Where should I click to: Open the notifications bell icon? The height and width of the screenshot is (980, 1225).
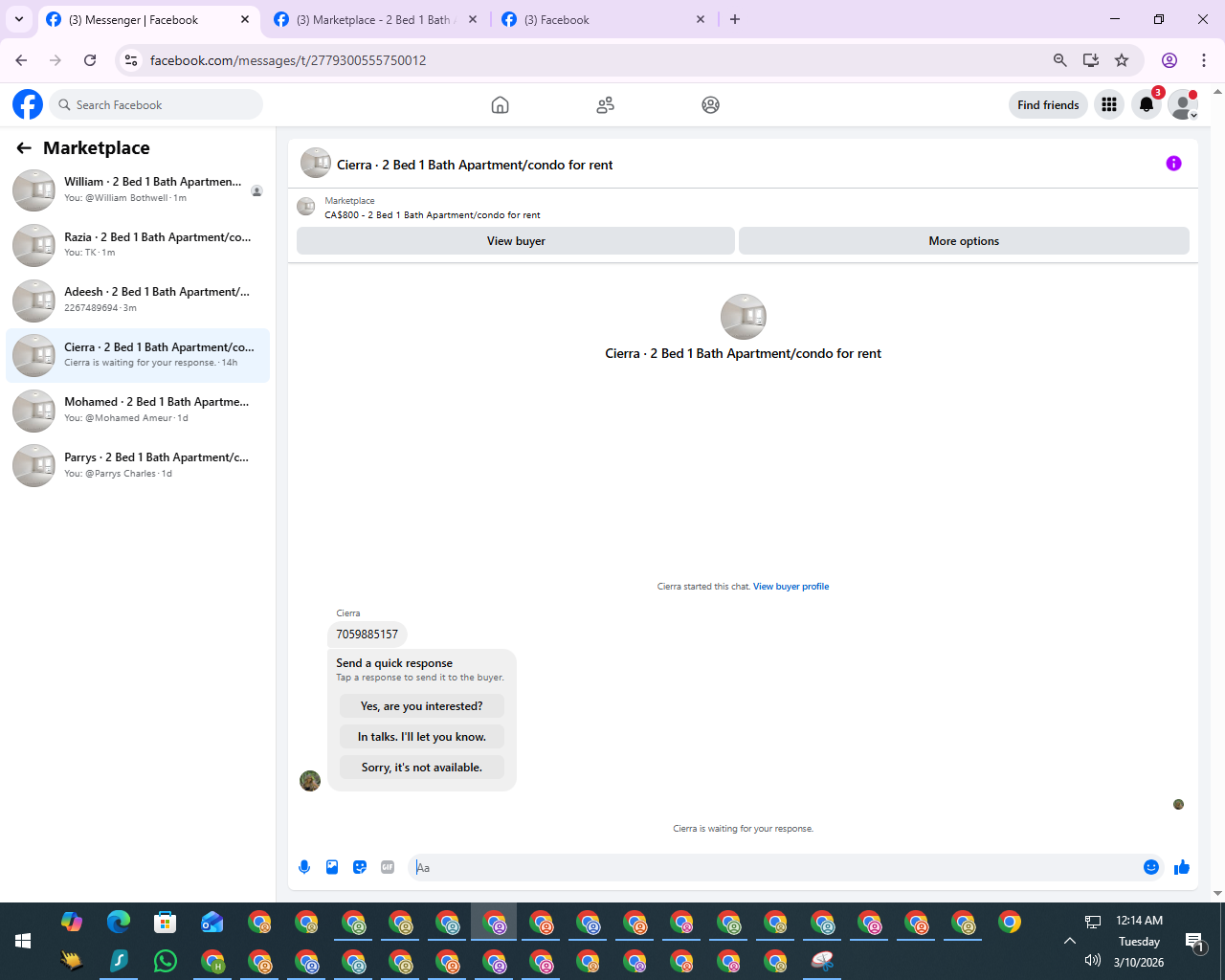pyautogui.click(x=1147, y=105)
